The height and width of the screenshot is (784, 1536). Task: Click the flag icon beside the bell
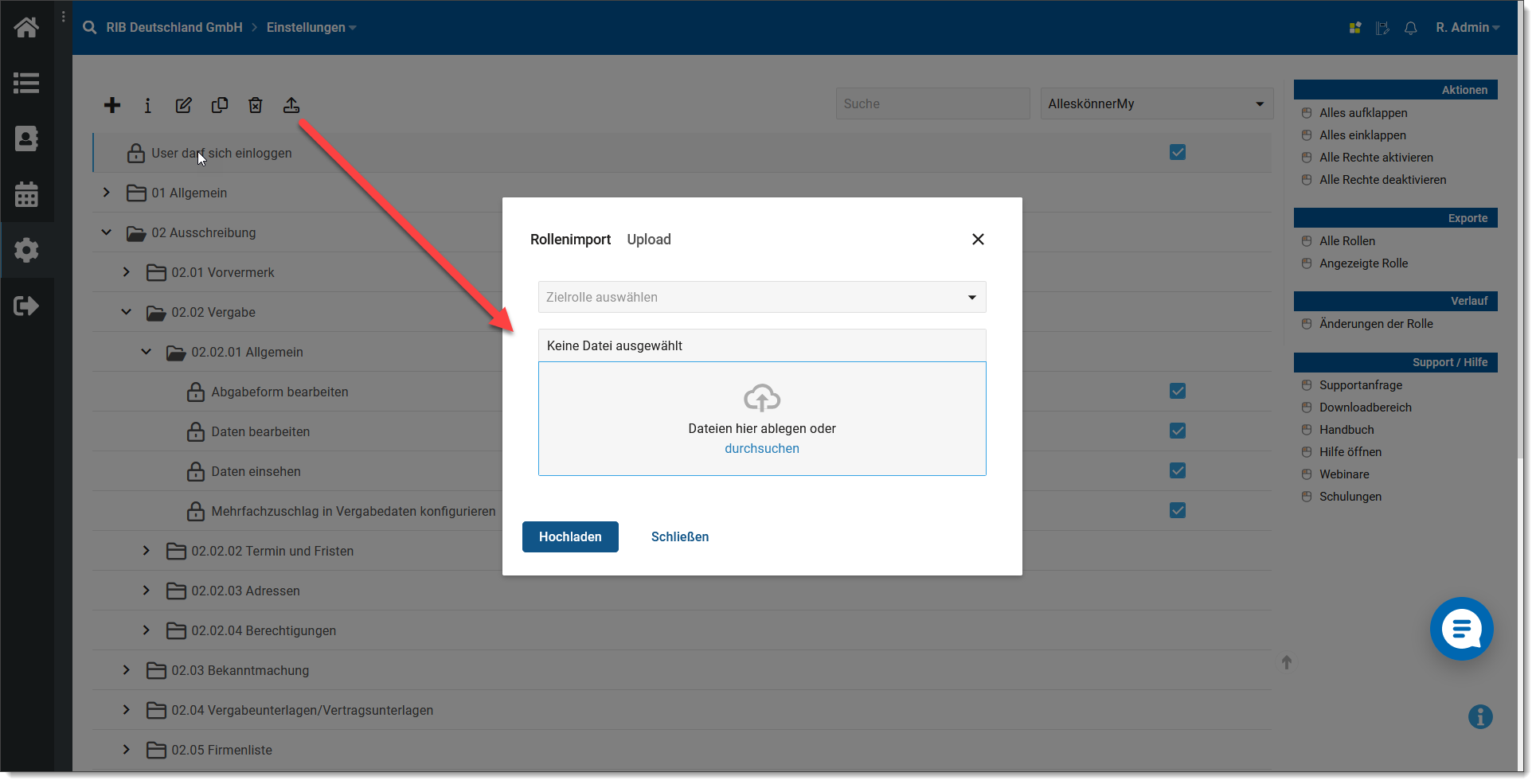[x=1382, y=28]
